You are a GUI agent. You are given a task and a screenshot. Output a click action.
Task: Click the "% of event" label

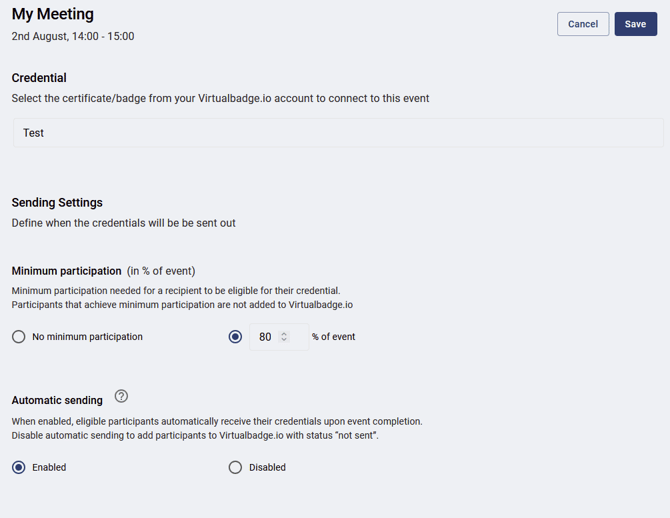pyautogui.click(x=333, y=337)
